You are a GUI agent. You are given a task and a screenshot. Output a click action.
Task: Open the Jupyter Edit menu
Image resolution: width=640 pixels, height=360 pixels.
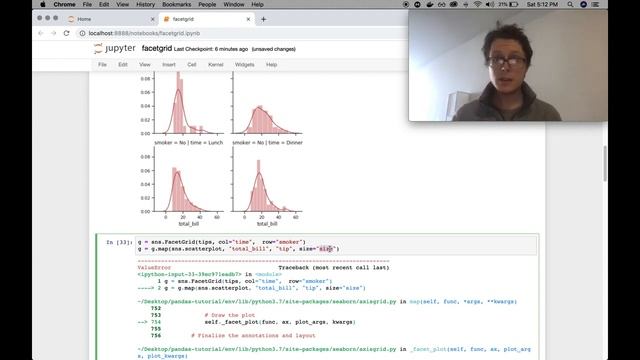(x=123, y=64)
